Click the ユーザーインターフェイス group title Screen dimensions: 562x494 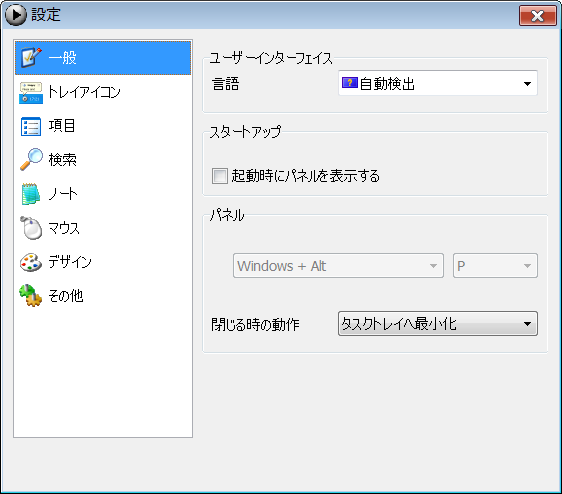271,58
